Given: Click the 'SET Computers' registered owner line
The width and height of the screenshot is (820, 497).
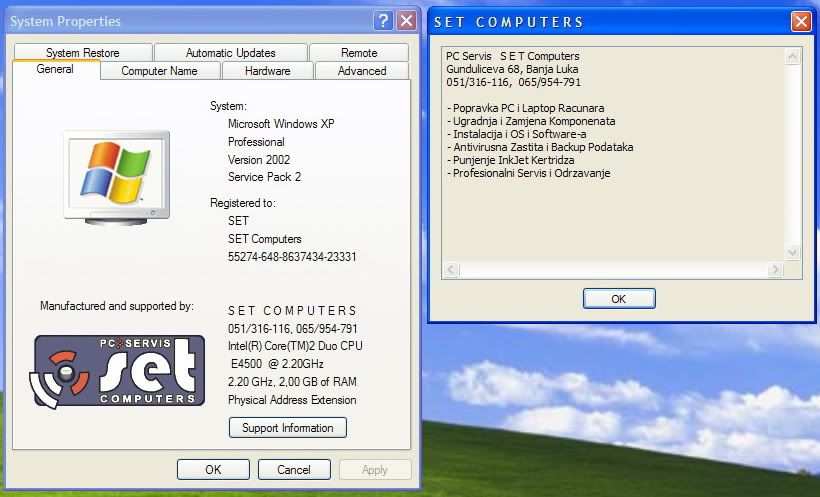Looking at the screenshot, I should click(x=265, y=239).
